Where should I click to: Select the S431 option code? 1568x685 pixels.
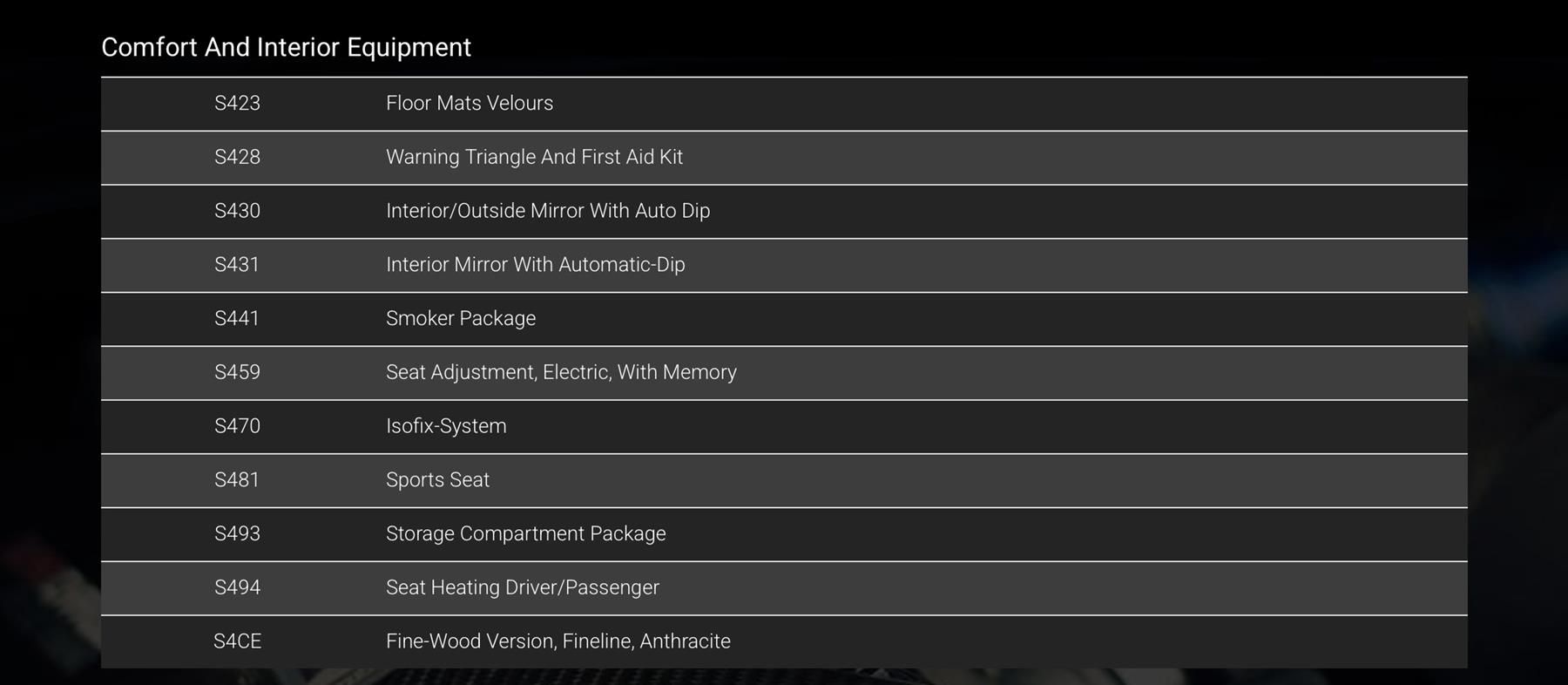pos(237,264)
